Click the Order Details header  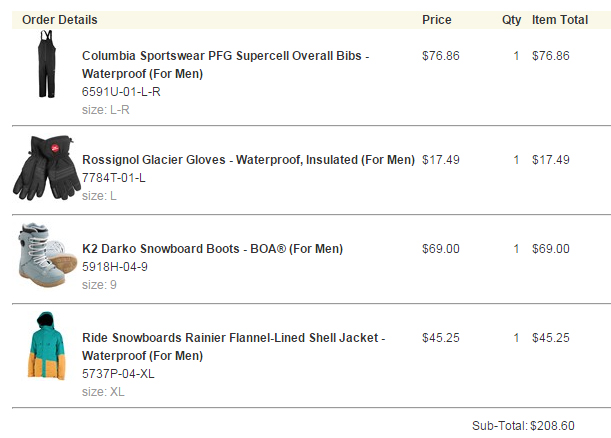click(60, 20)
